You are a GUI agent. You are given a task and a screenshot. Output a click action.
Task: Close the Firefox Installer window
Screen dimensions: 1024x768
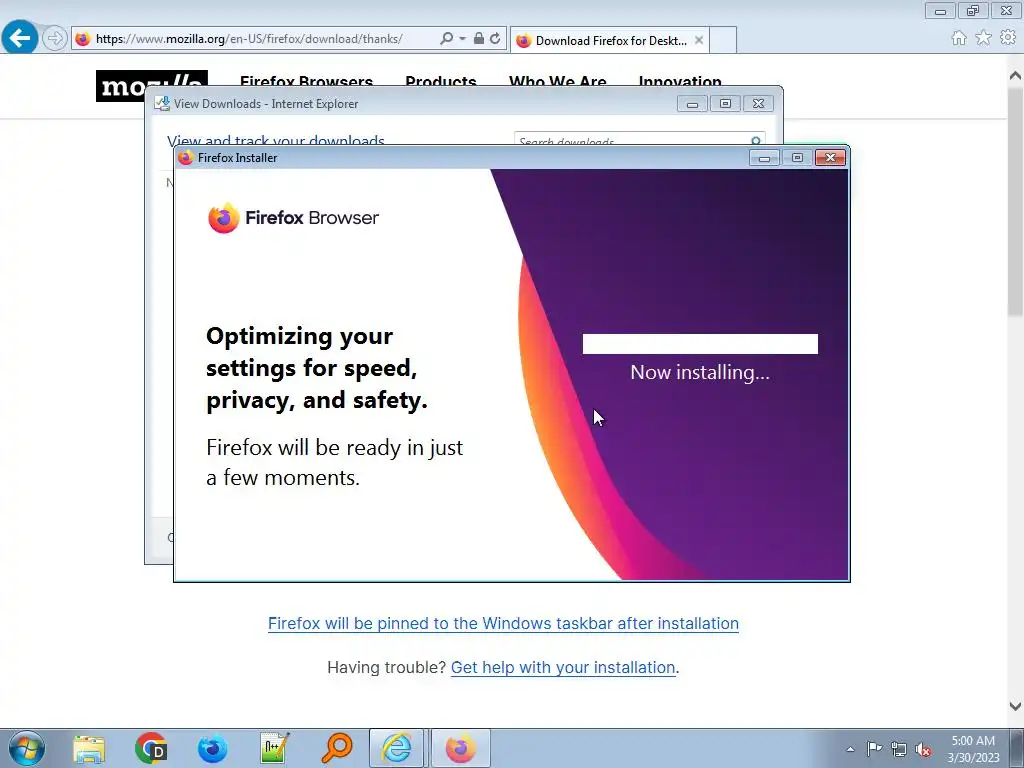(831, 157)
